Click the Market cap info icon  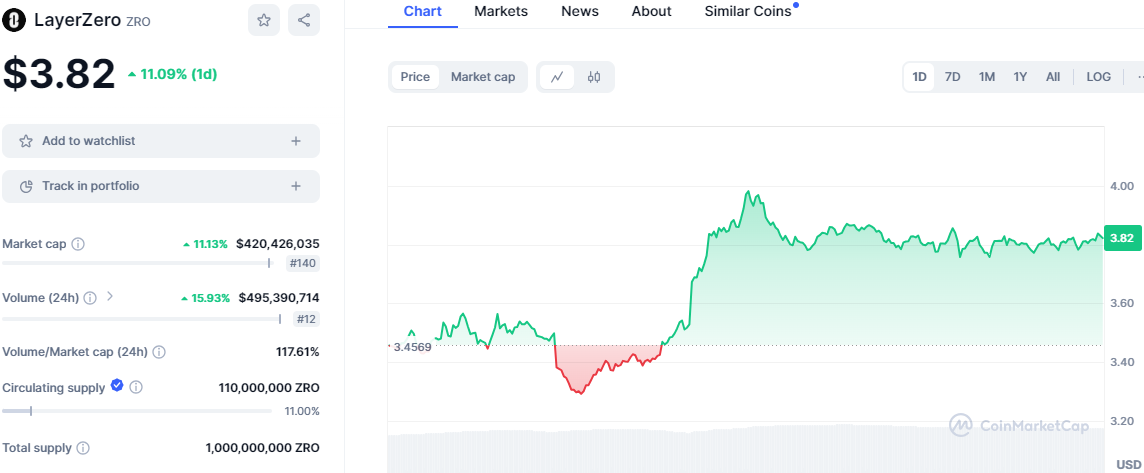pos(78,244)
